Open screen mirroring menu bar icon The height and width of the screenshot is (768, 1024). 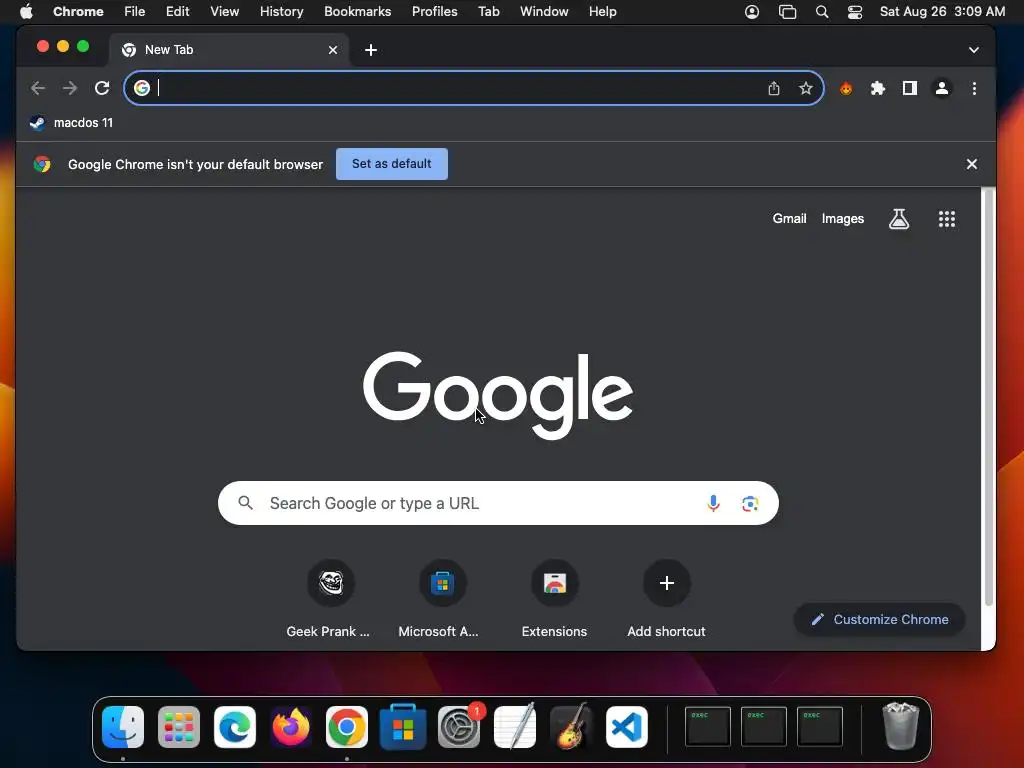click(x=788, y=12)
